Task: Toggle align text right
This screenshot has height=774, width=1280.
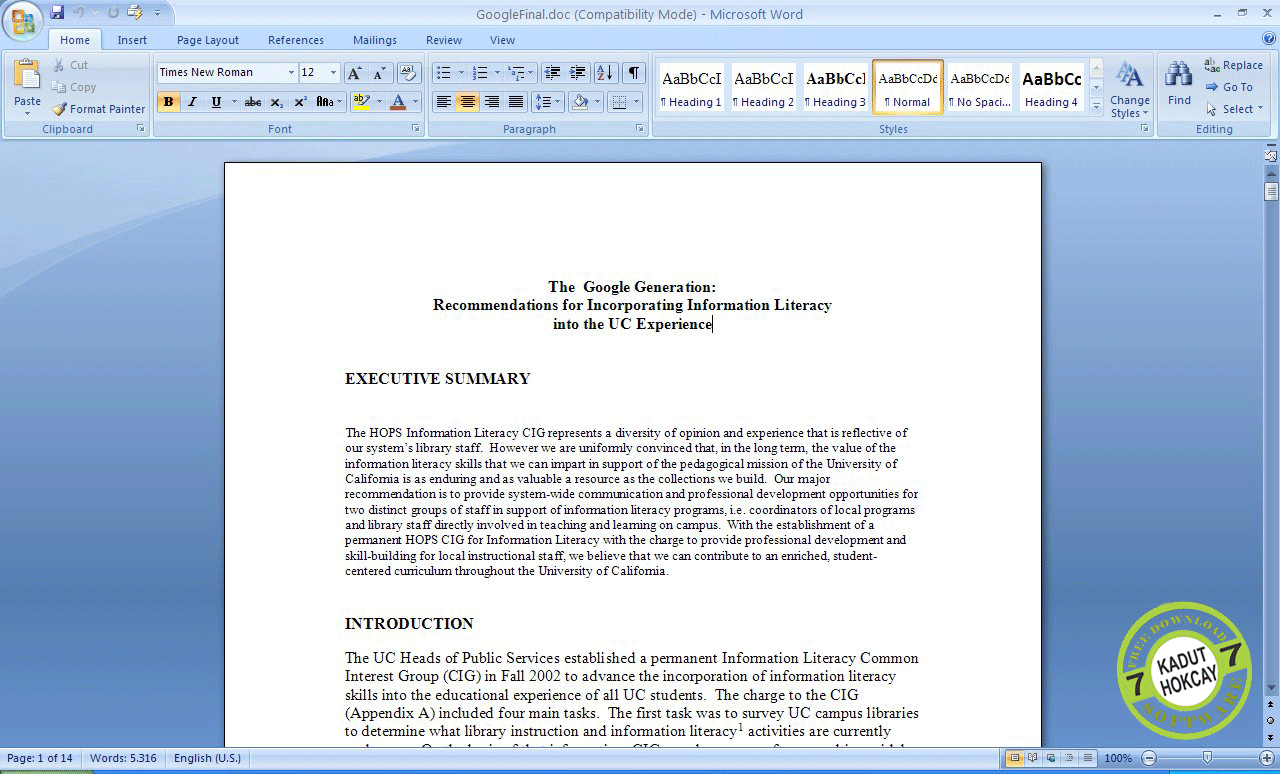Action: 492,102
